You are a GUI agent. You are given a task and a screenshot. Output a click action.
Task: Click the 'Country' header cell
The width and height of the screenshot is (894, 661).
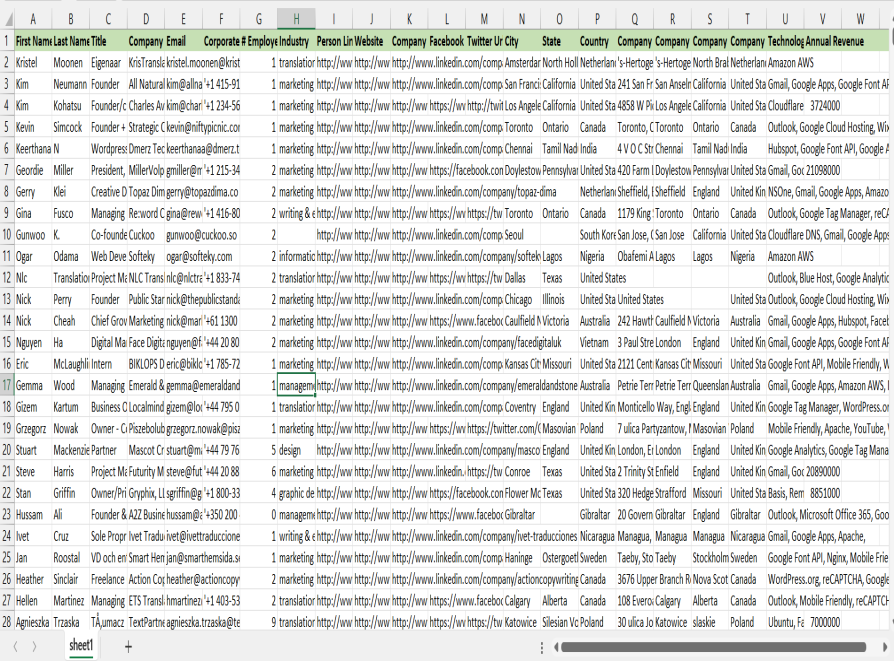tap(597, 41)
